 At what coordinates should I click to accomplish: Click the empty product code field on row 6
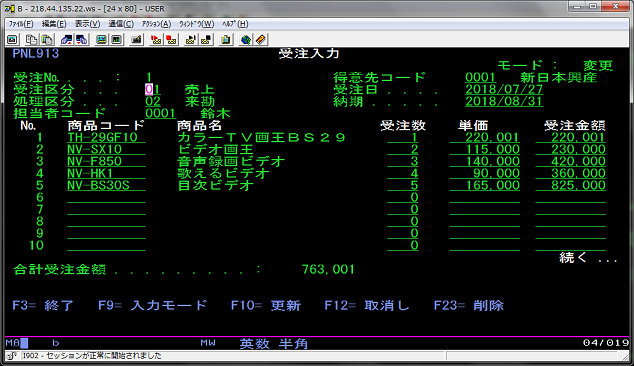coord(106,197)
